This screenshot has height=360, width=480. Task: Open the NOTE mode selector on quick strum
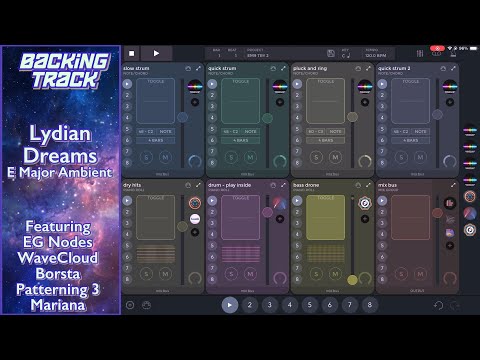tap(250, 132)
